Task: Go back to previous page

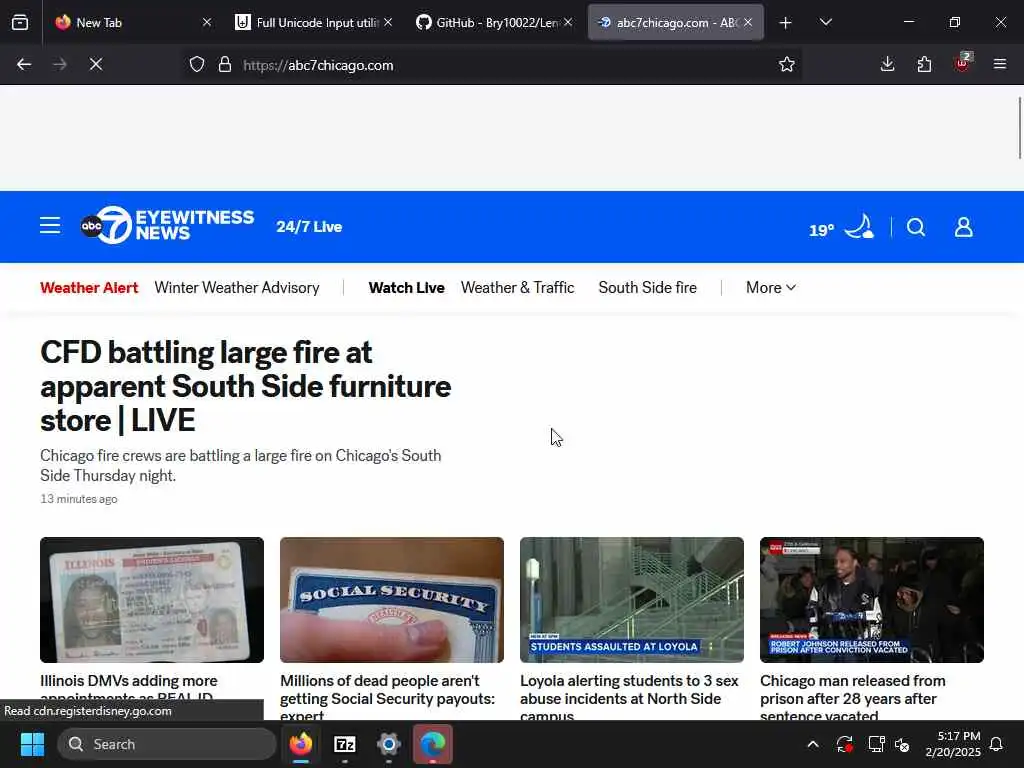Action: tap(24, 64)
